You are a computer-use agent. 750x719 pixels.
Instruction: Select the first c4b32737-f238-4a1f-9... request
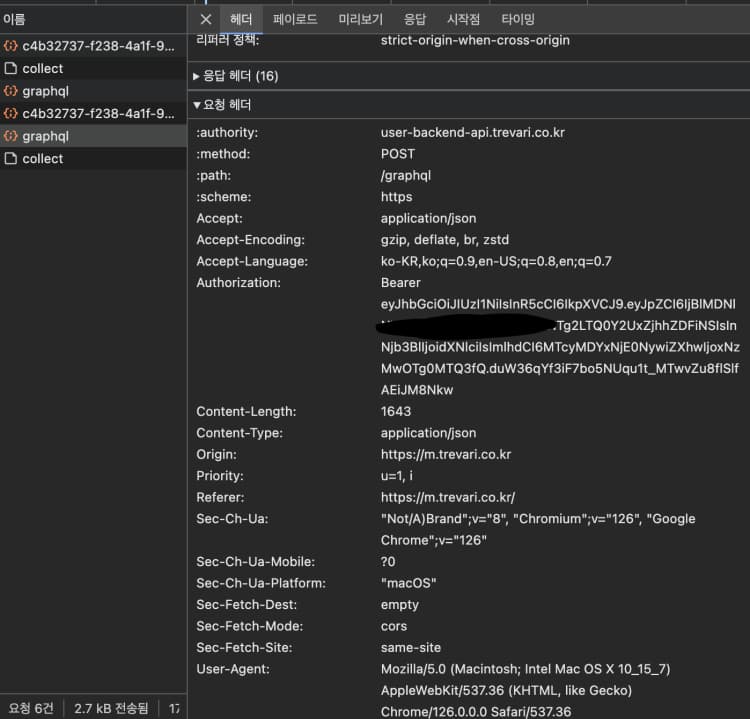pyautogui.click(x=93, y=46)
